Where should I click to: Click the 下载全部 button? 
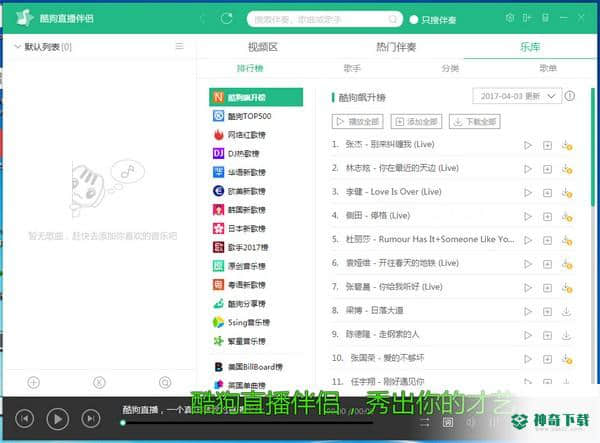[x=474, y=122]
